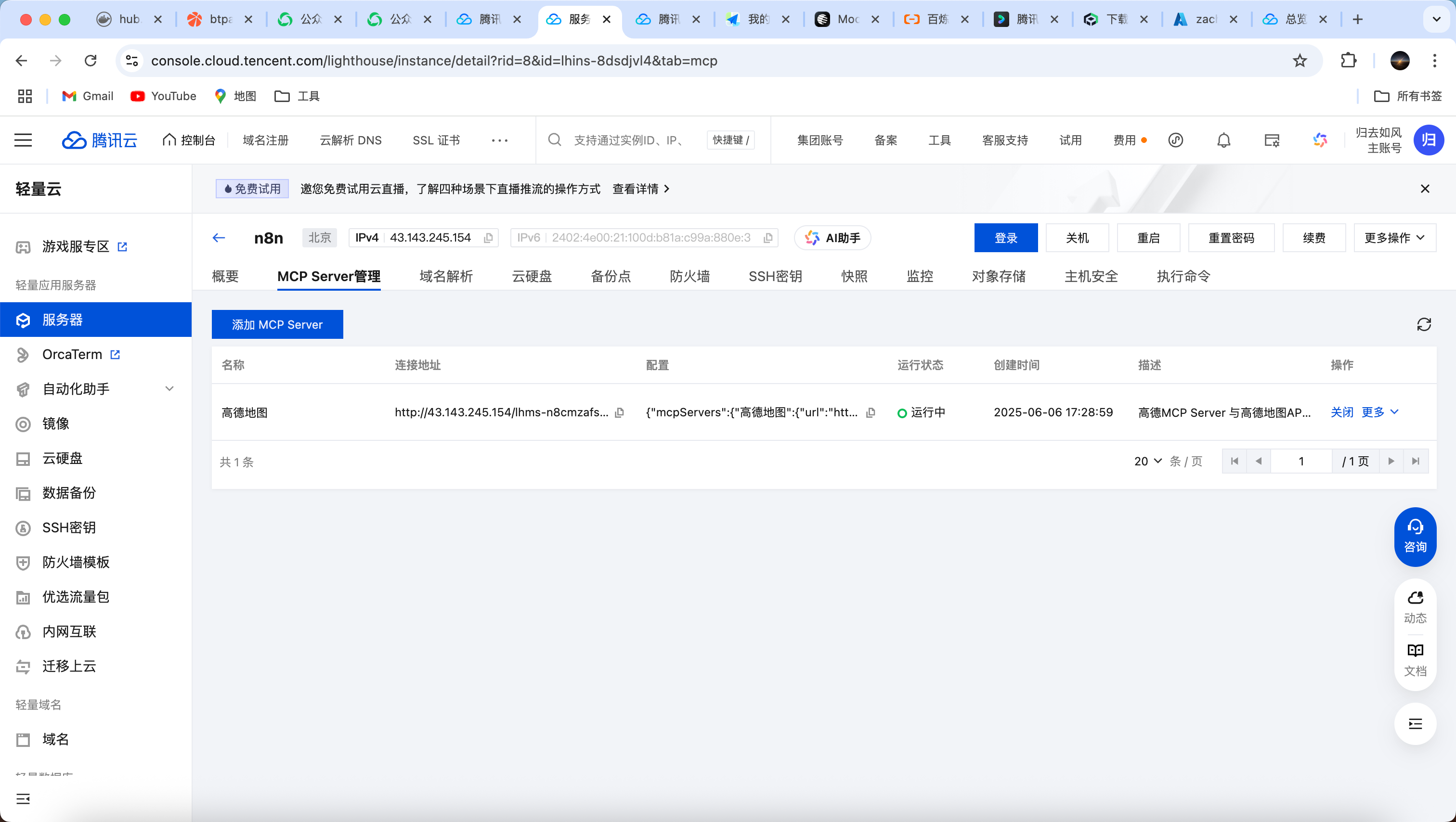Expand 更多 actions for 高德地图 row
Screen dimensions: 1456x822
(1380, 412)
